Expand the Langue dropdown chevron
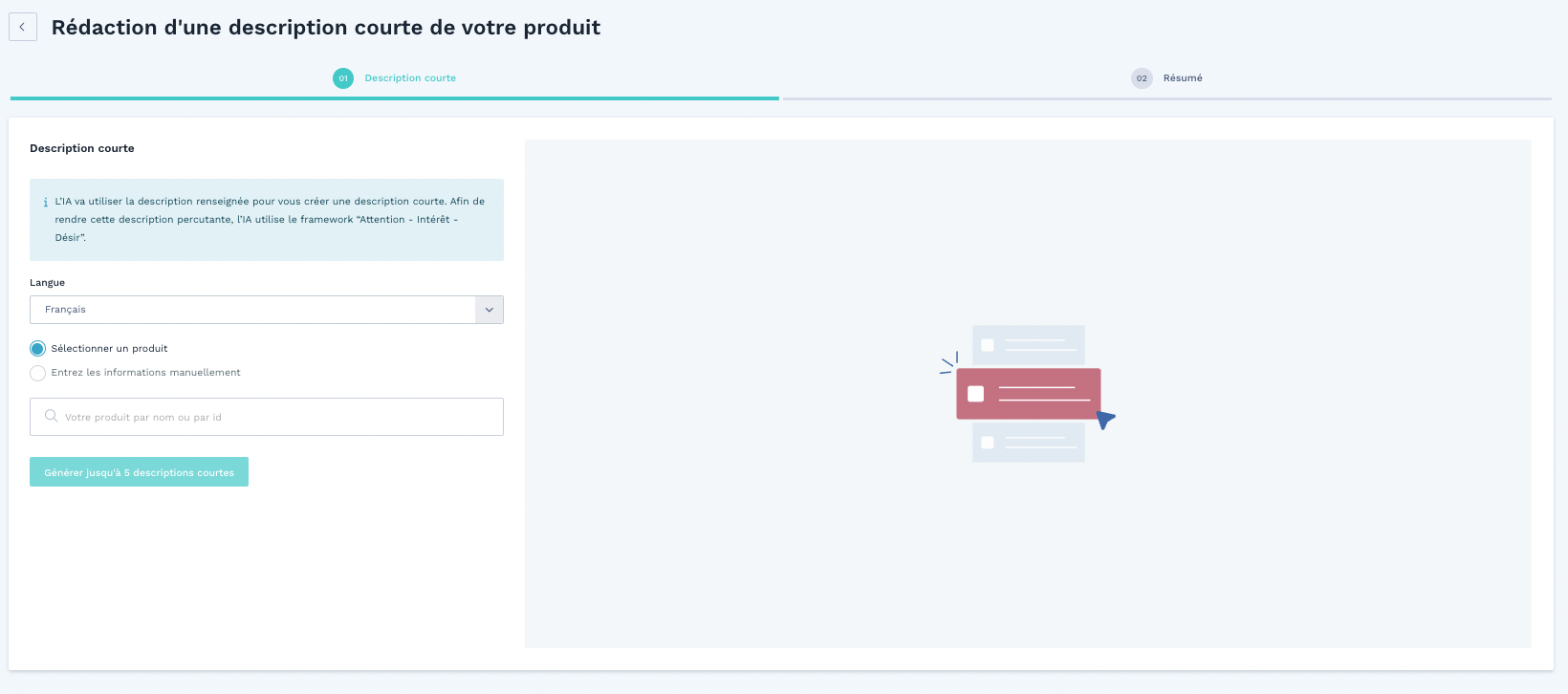The width and height of the screenshot is (1568, 694). [490, 310]
